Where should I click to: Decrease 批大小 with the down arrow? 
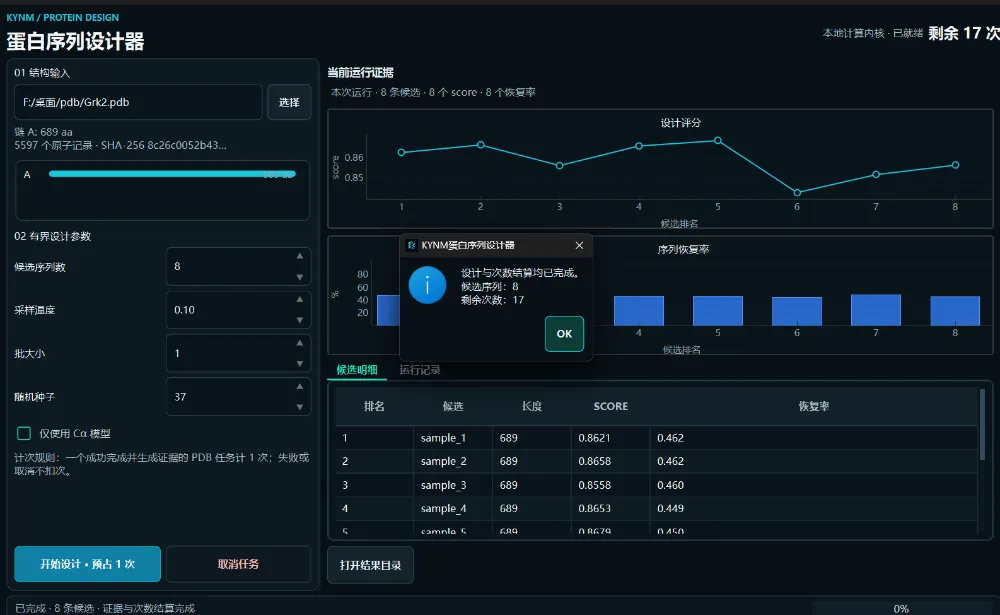(300, 364)
